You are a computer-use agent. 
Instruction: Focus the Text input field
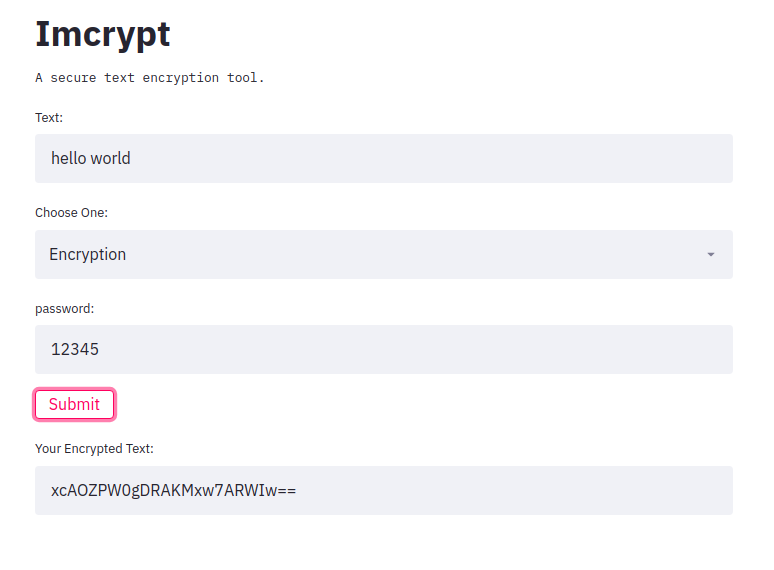pos(383,159)
